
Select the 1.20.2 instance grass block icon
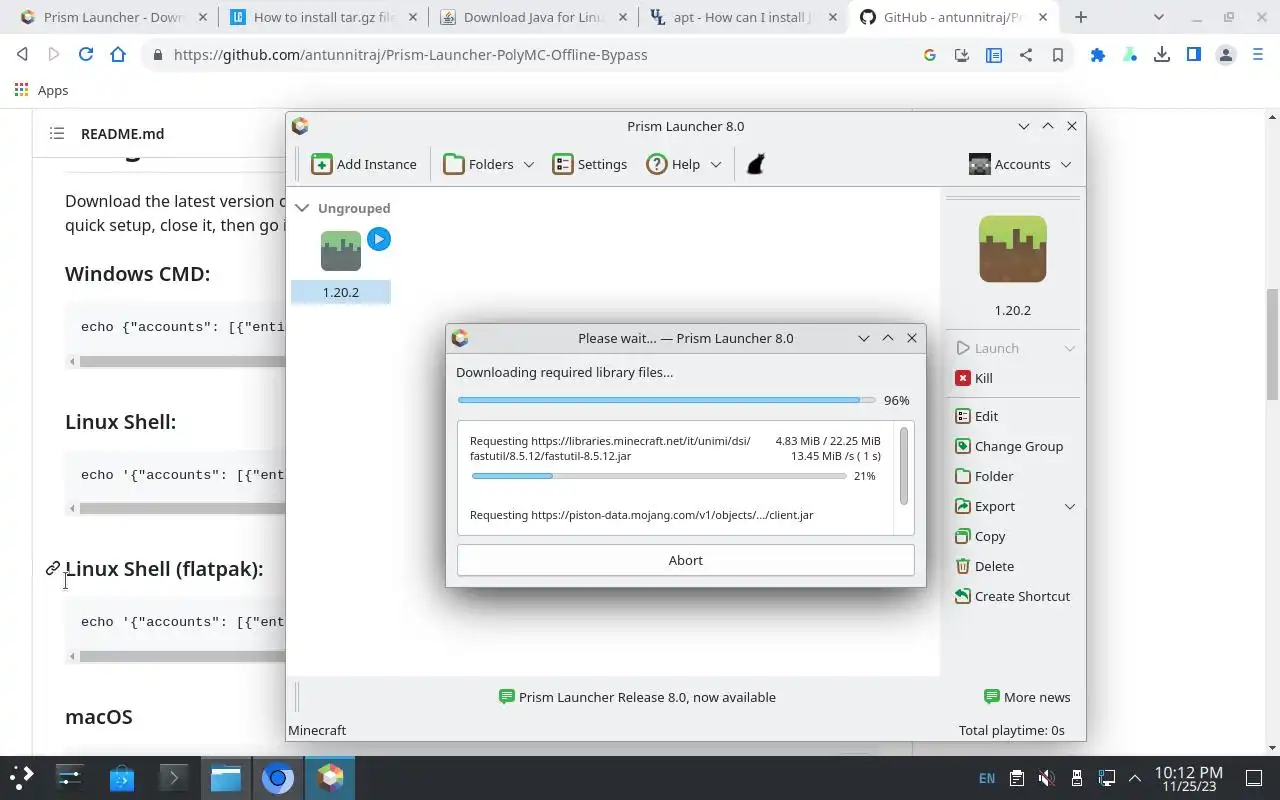coord(340,251)
